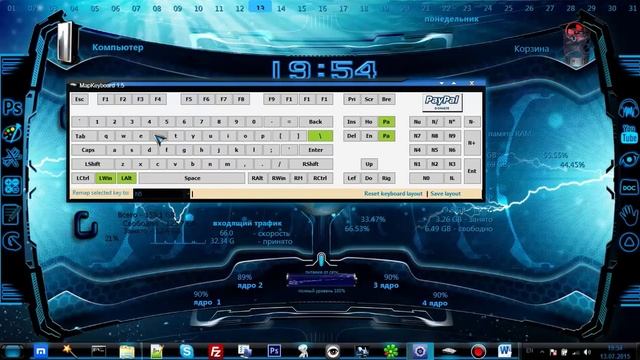
Task: Open the notepad with pencil sidebar icon
Action: [12, 214]
